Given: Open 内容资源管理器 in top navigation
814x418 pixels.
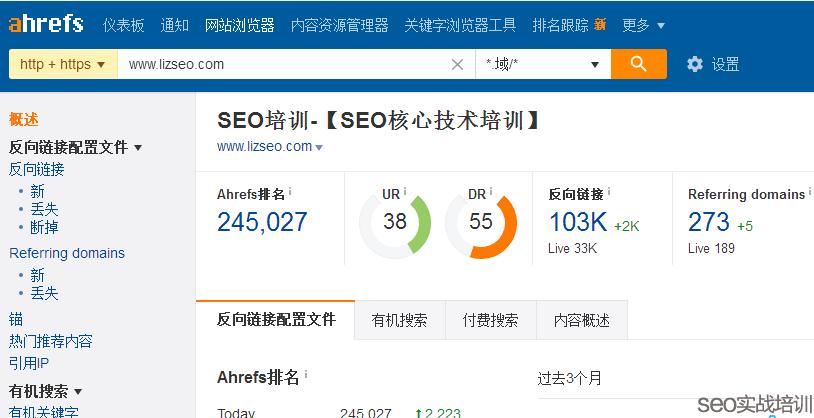Looking at the screenshot, I should tap(340, 25).
